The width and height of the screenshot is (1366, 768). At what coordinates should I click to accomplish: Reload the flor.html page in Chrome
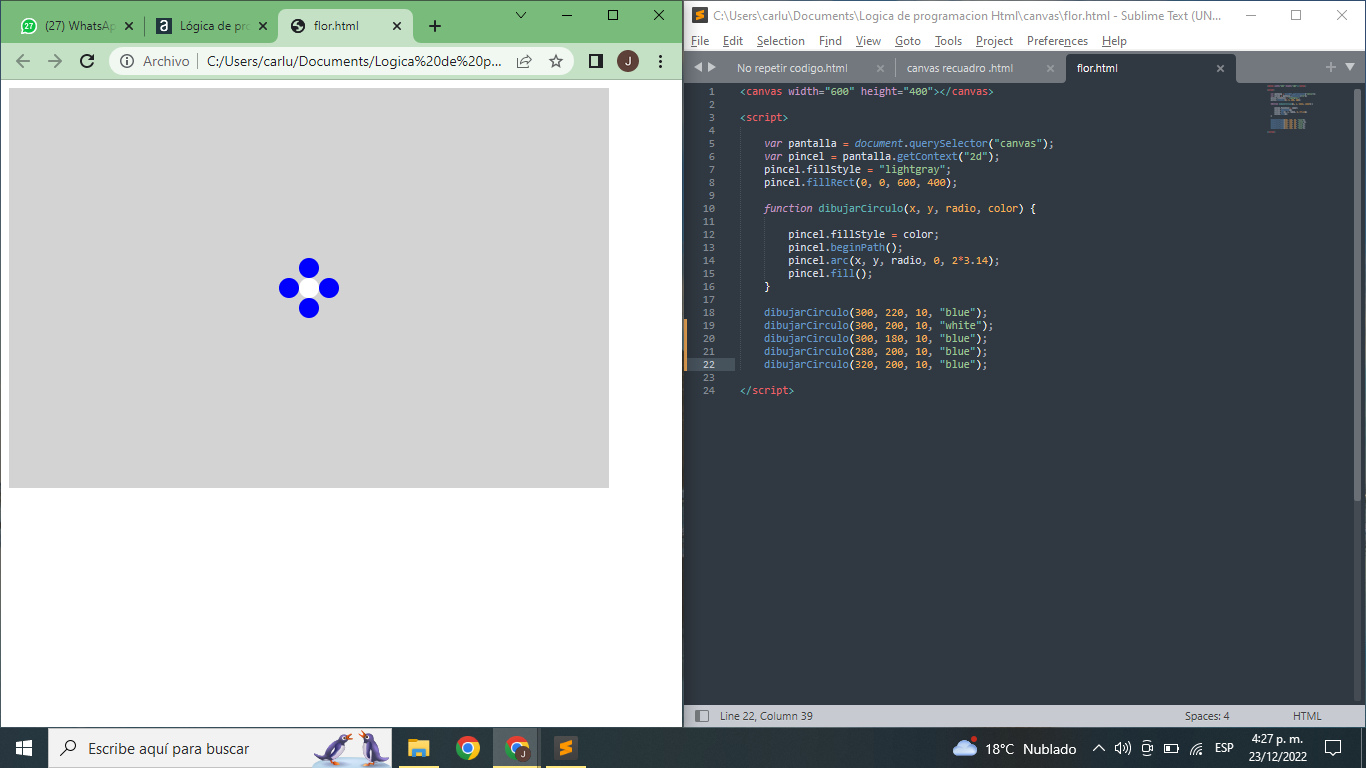[87, 61]
